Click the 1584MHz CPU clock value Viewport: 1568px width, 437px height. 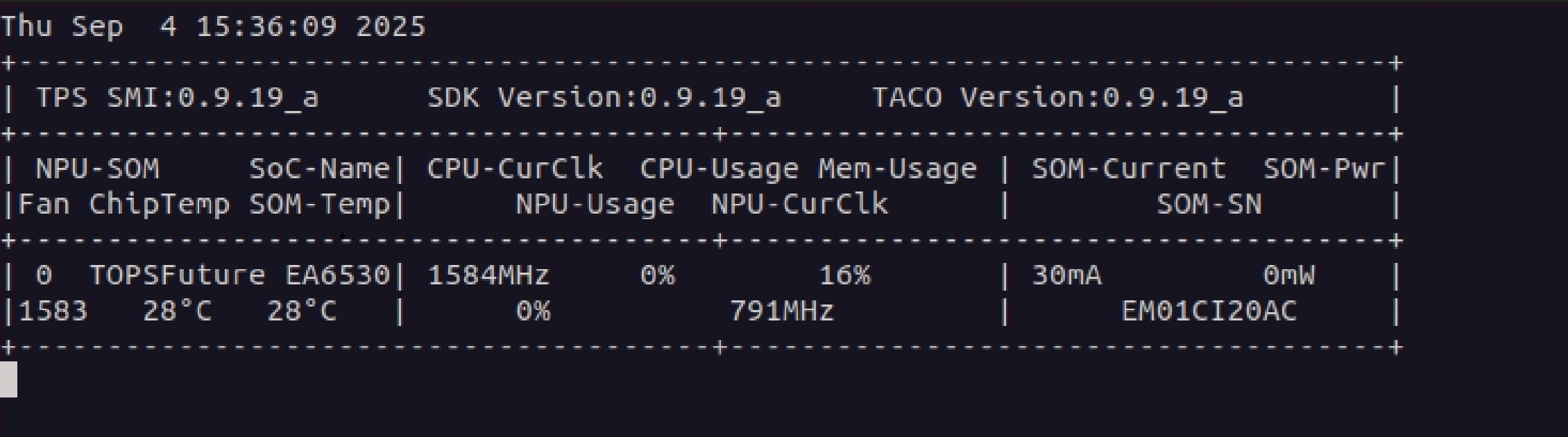(488, 275)
